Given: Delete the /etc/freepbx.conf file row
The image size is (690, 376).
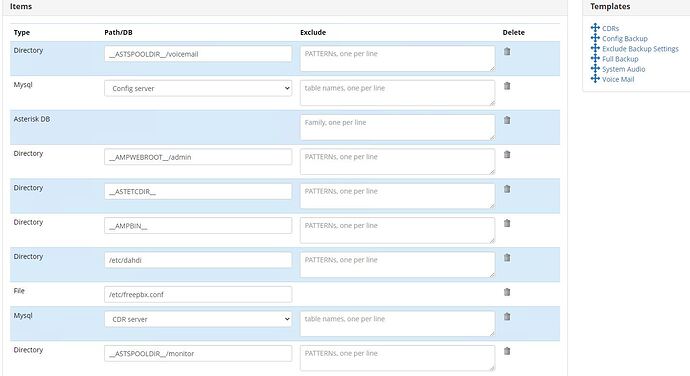Looking at the screenshot, I should [x=507, y=292].
